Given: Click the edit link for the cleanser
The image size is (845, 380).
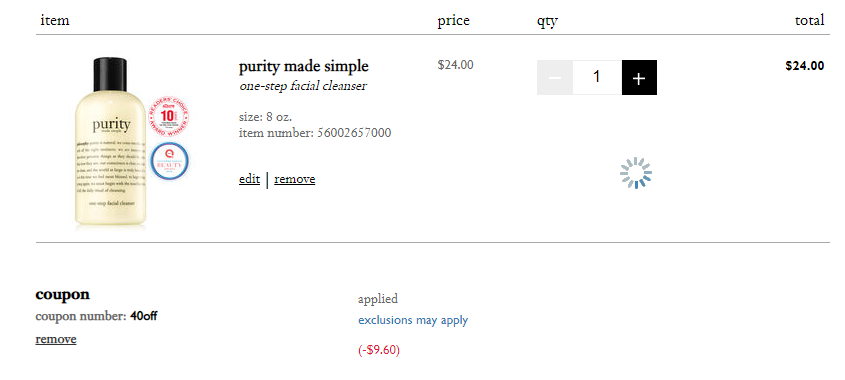Looking at the screenshot, I should click(249, 179).
